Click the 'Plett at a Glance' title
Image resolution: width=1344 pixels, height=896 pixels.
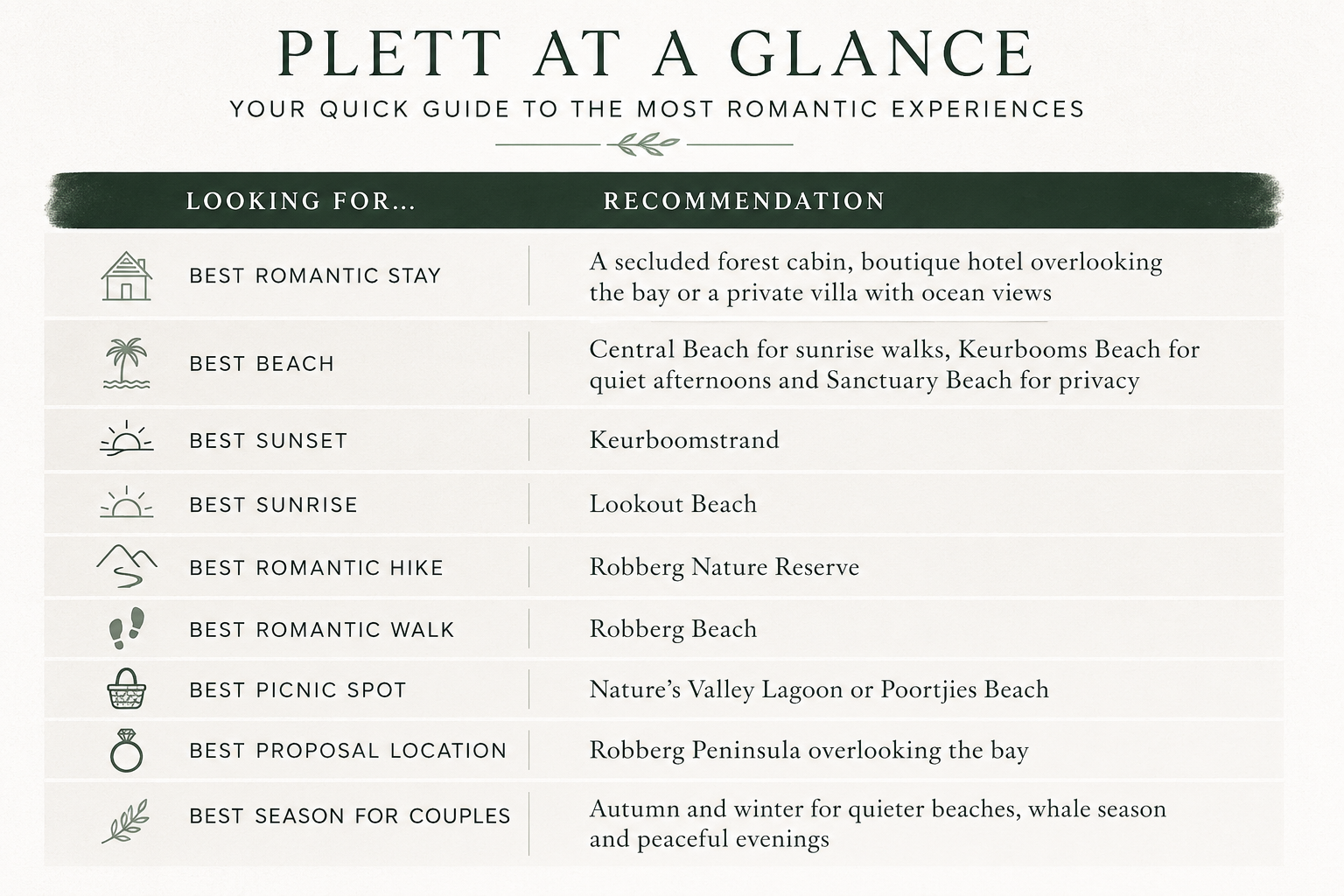(656, 54)
